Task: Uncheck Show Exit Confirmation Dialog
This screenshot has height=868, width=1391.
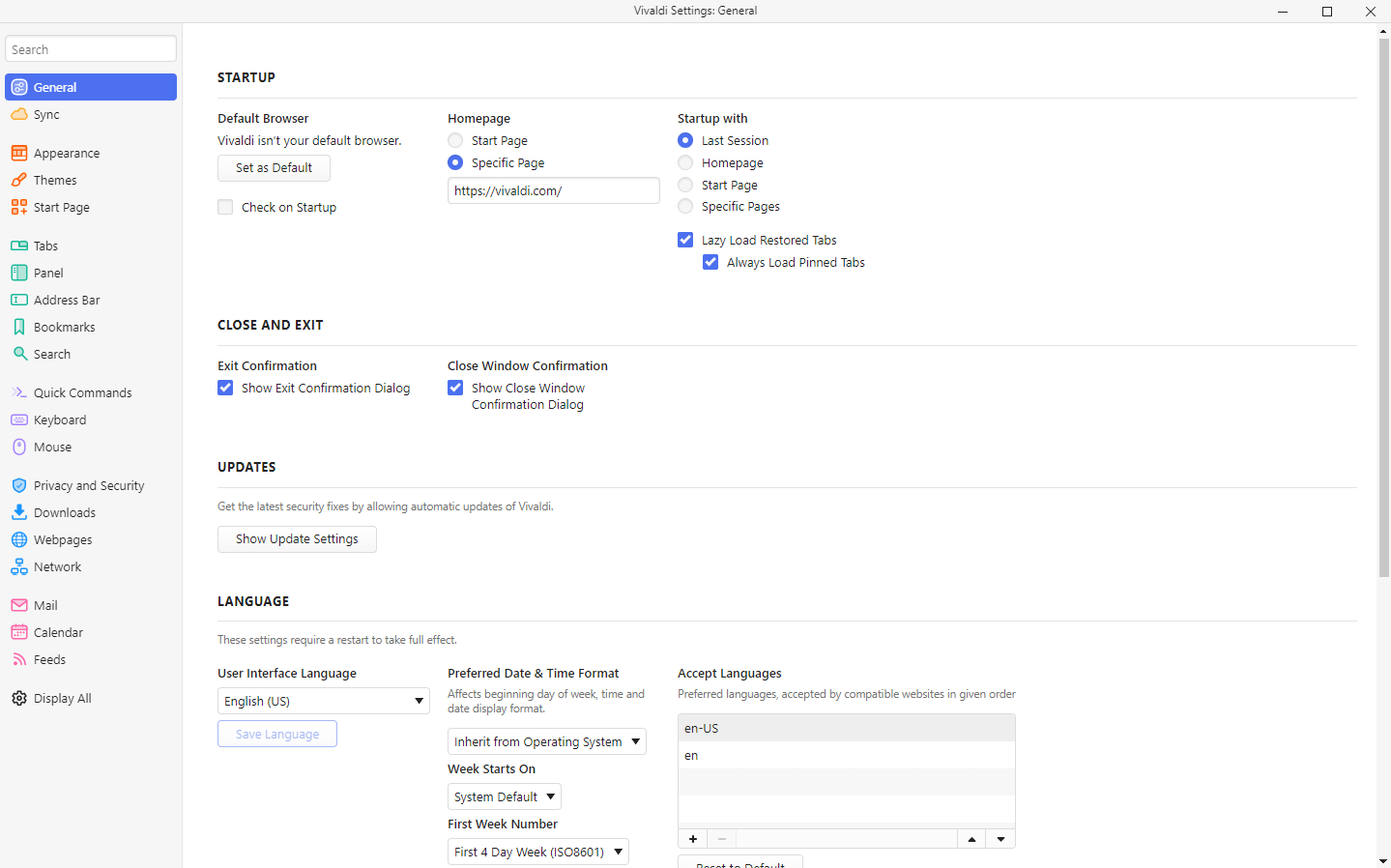Action: [x=225, y=388]
